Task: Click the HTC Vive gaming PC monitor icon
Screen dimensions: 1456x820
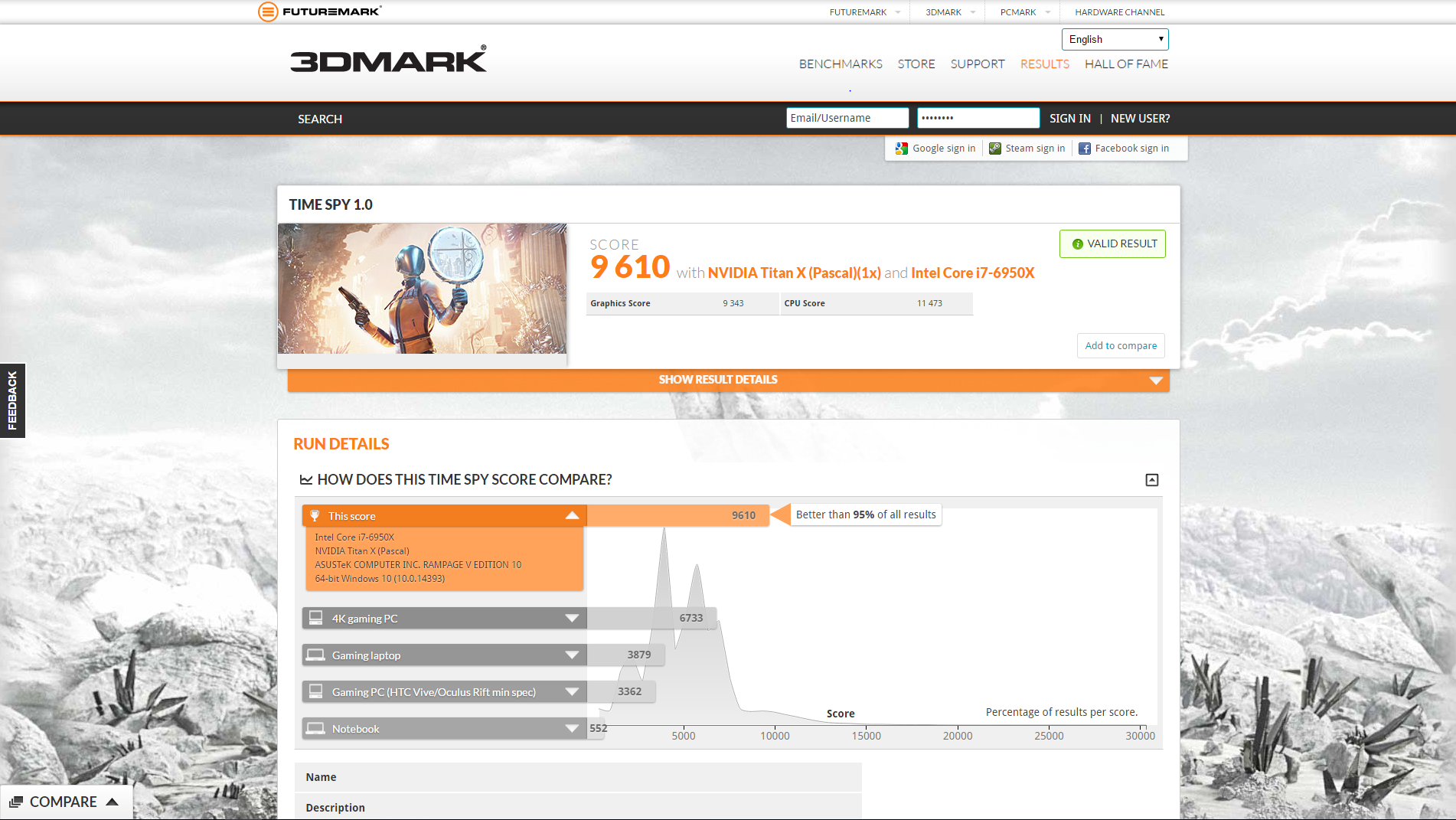Action: click(x=316, y=691)
